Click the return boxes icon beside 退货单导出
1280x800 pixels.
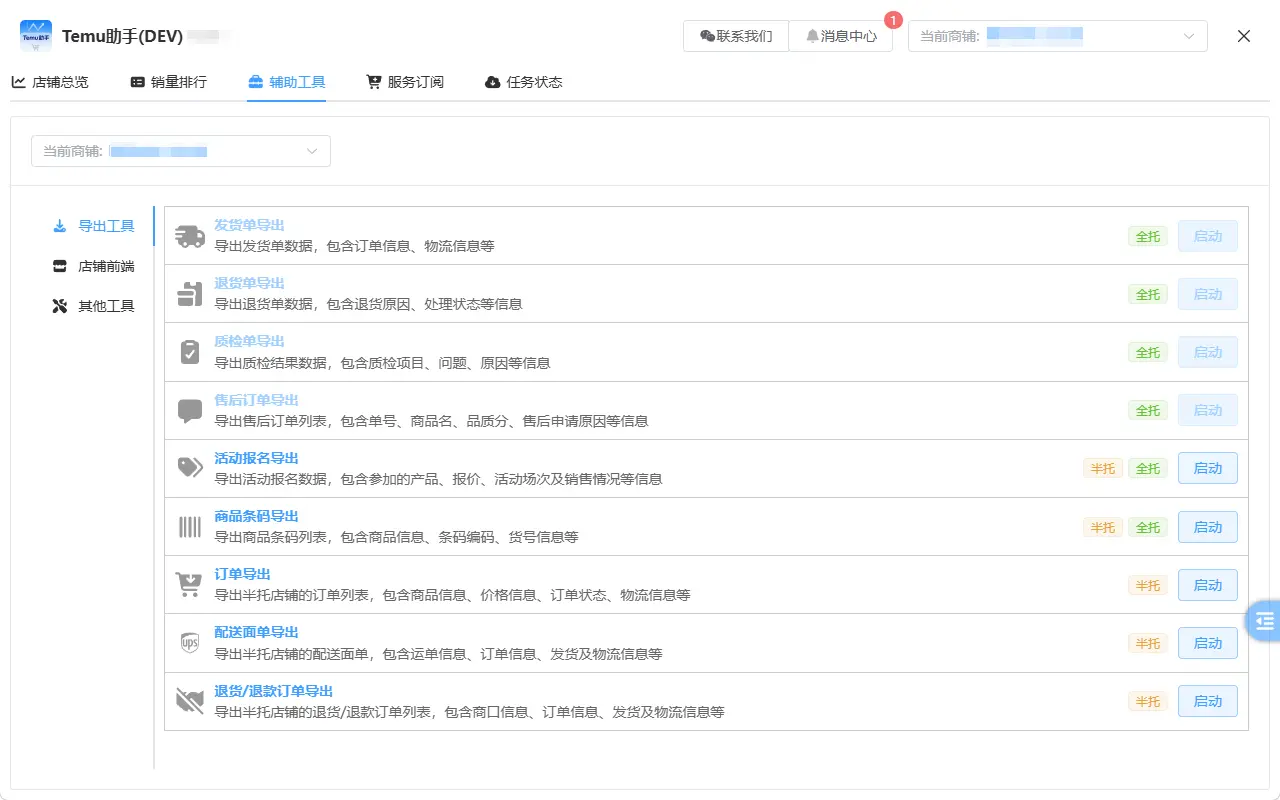pyautogui.click(x=190, y=294)
